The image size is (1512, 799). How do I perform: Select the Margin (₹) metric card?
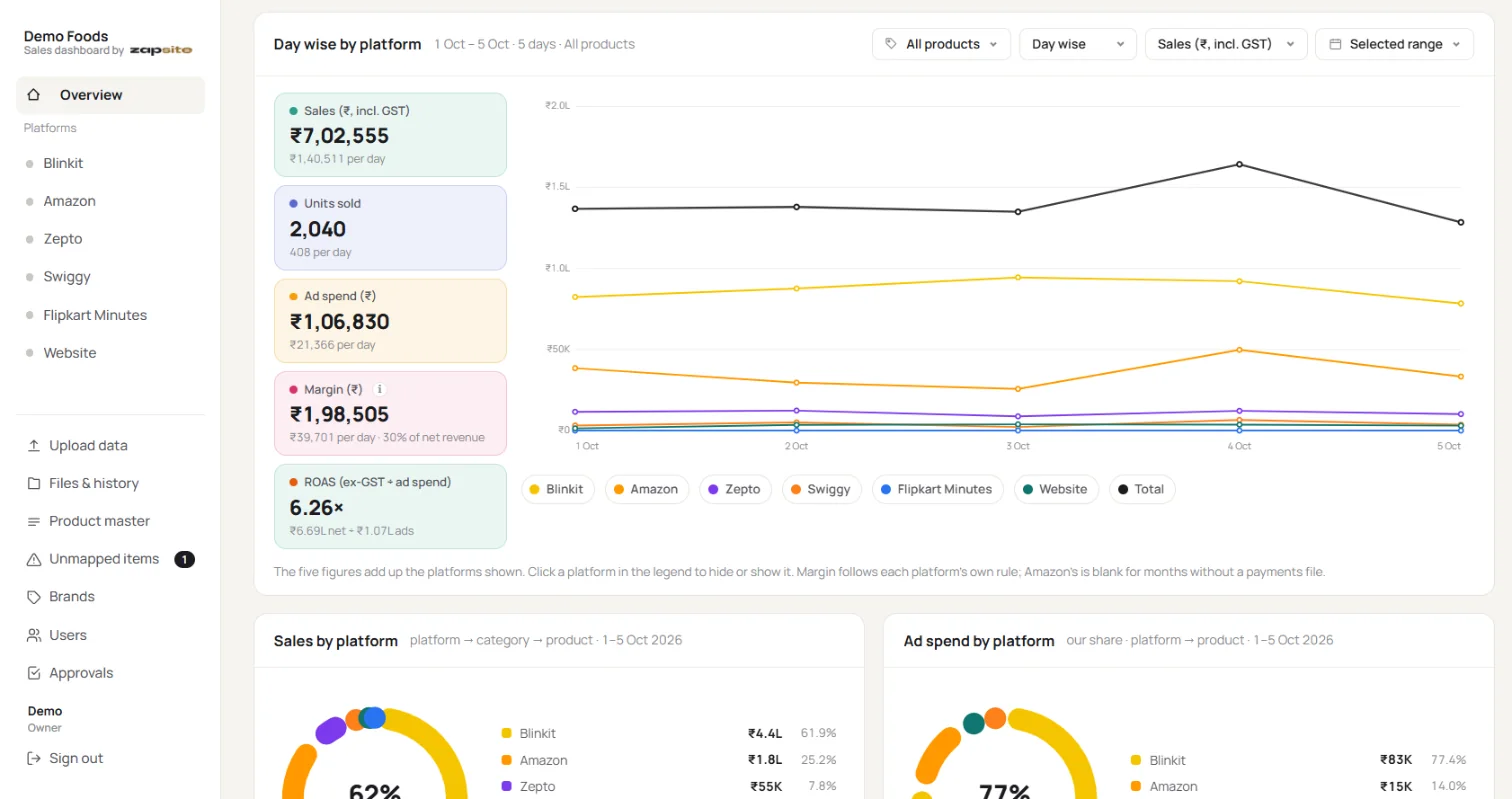(x=390, y=413)
